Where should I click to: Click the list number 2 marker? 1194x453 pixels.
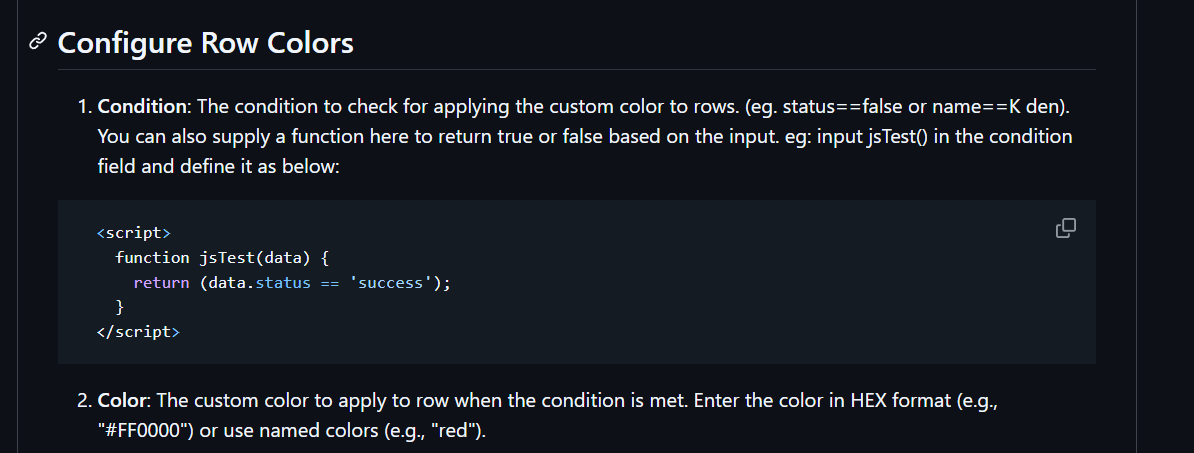[85, 401]
